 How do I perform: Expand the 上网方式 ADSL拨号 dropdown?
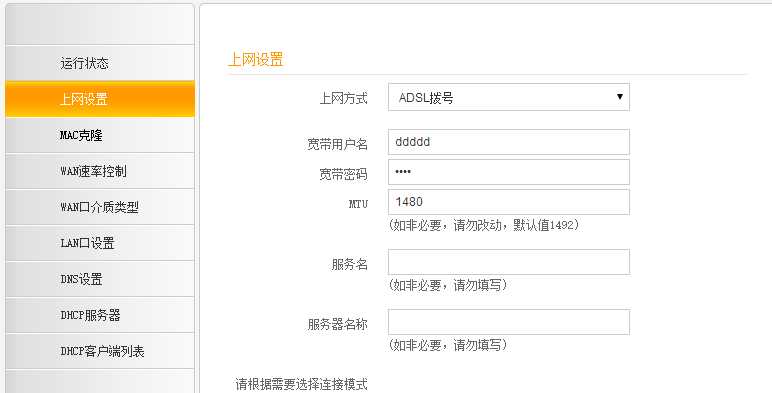(x=509, y=97)
